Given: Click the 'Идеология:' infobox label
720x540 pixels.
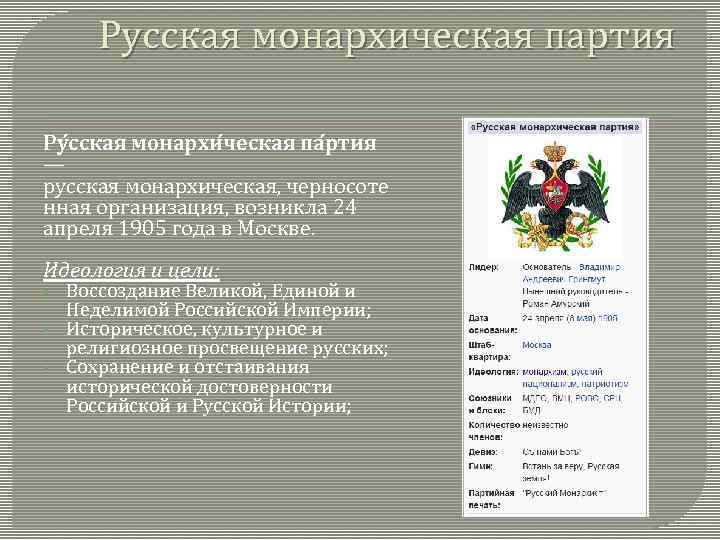Looking at the screenshot, I should 493,371.
